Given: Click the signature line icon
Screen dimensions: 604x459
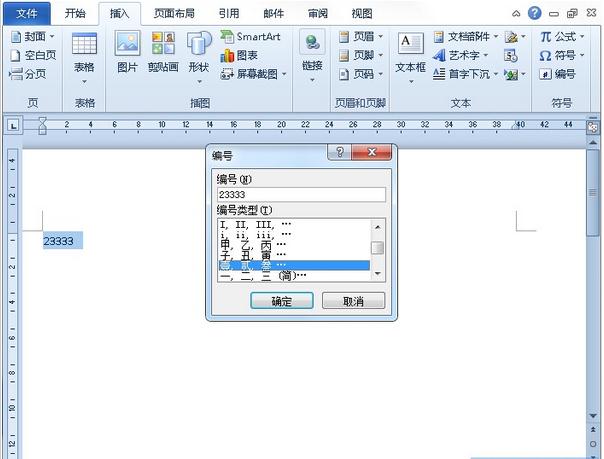Looking at the screenshot, I should [x=512, y=37].
